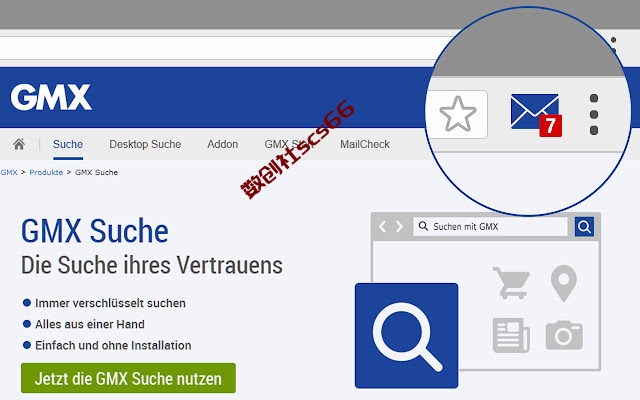Click into the Suchen mit GMX field

coord(490,227)
